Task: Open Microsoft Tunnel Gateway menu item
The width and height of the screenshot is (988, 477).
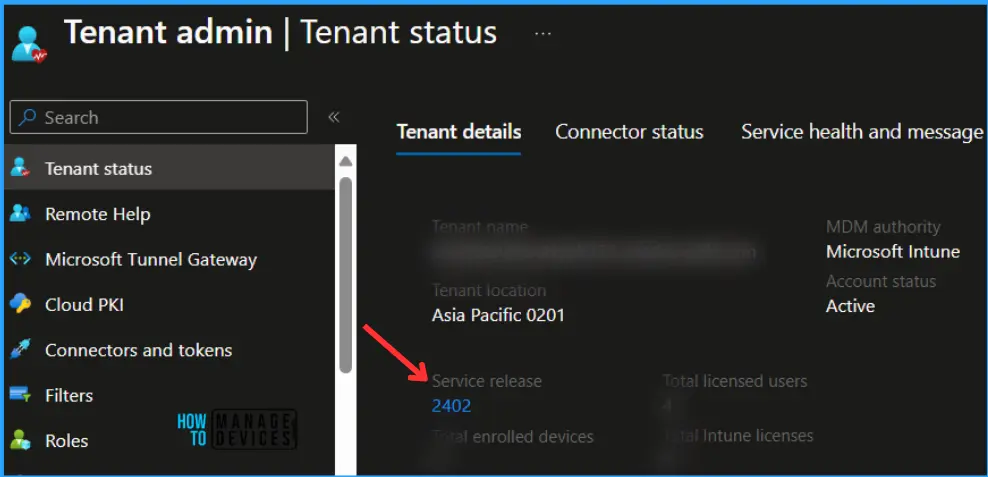Action: pos(151,259)
